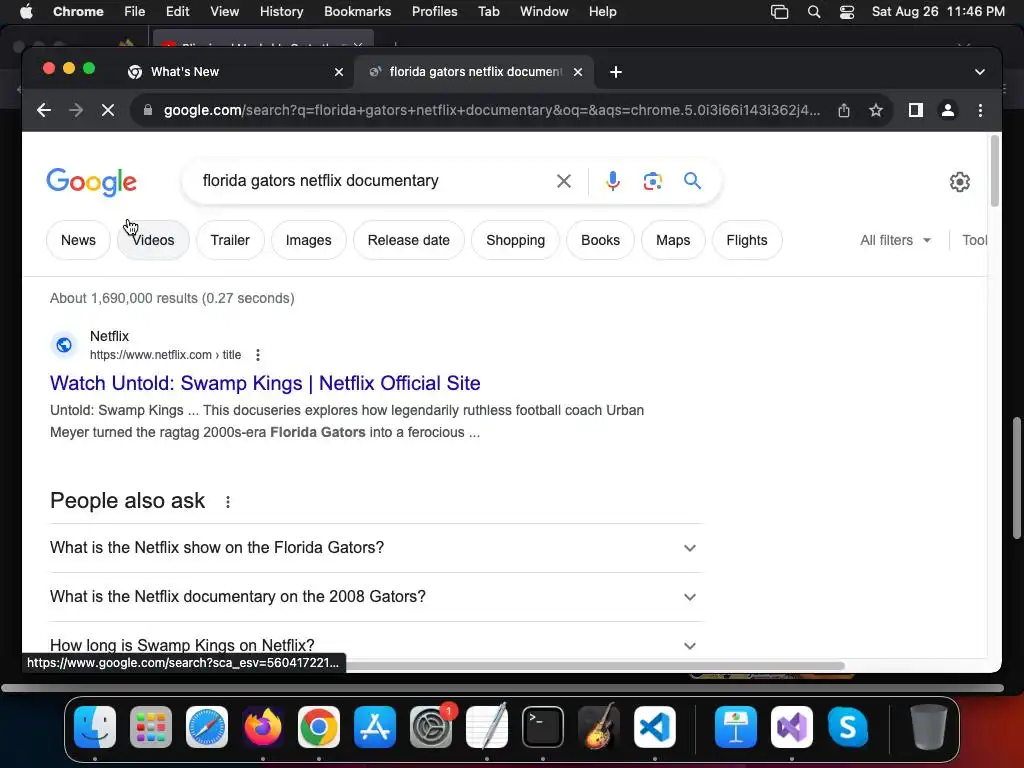Apply the Trailer filter chip
This screenshot has height=768, width=1024.
click(230, 240)
